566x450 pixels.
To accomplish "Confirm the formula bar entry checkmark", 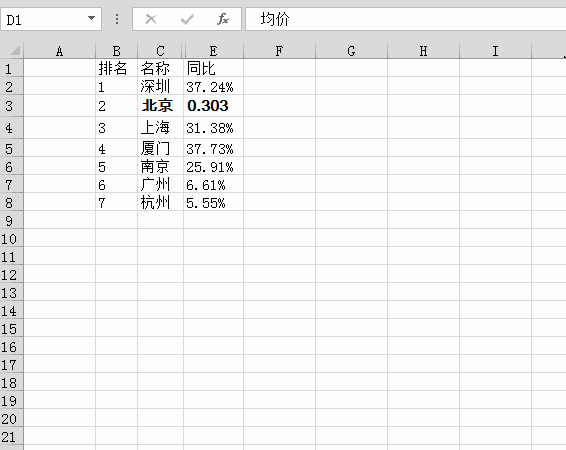I will coord(187,19).
